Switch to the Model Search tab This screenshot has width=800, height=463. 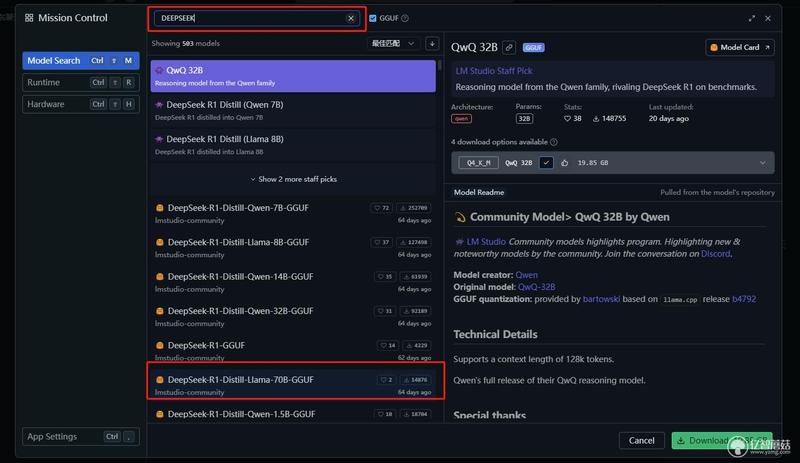(81, 60)
